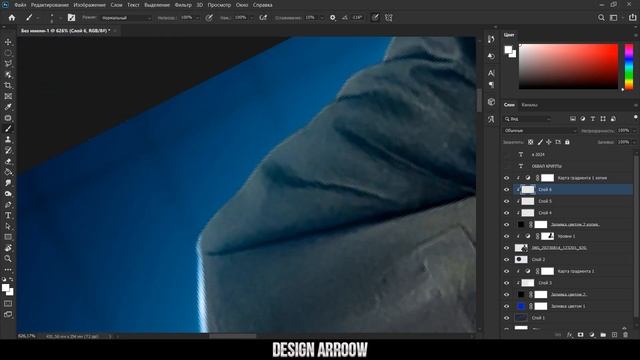Open the layer opacity dropdown arrow
The width and height of the screenshot is (640, 360).
click(x=634, y=131)
